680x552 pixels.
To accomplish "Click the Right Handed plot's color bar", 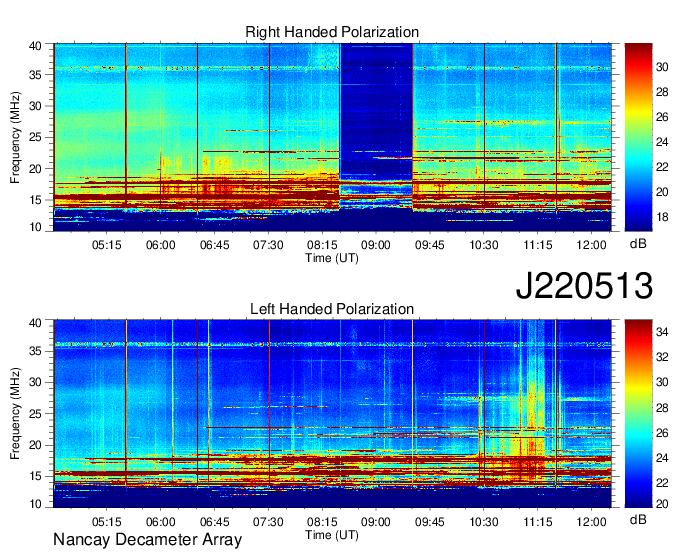I will [x=638, y=137].
